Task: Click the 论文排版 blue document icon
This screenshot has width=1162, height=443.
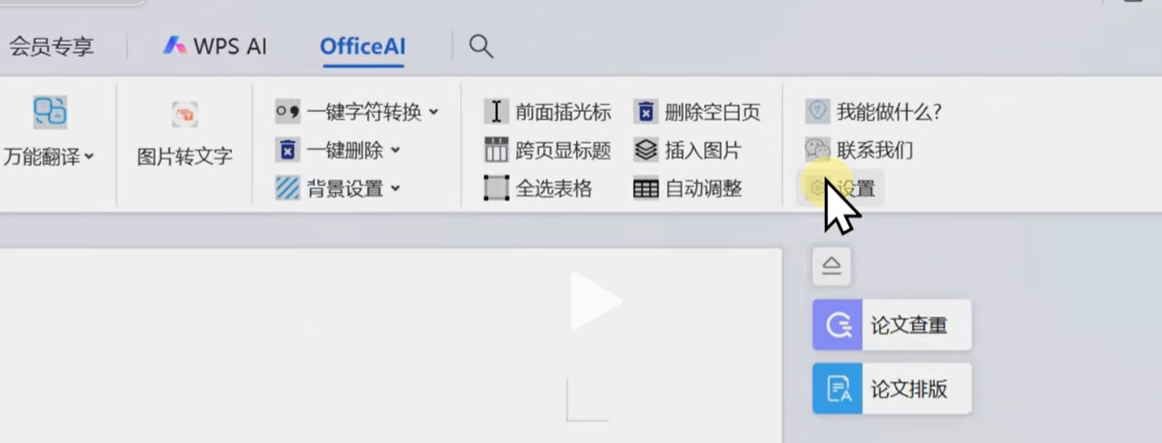Action: pos(837,388)
